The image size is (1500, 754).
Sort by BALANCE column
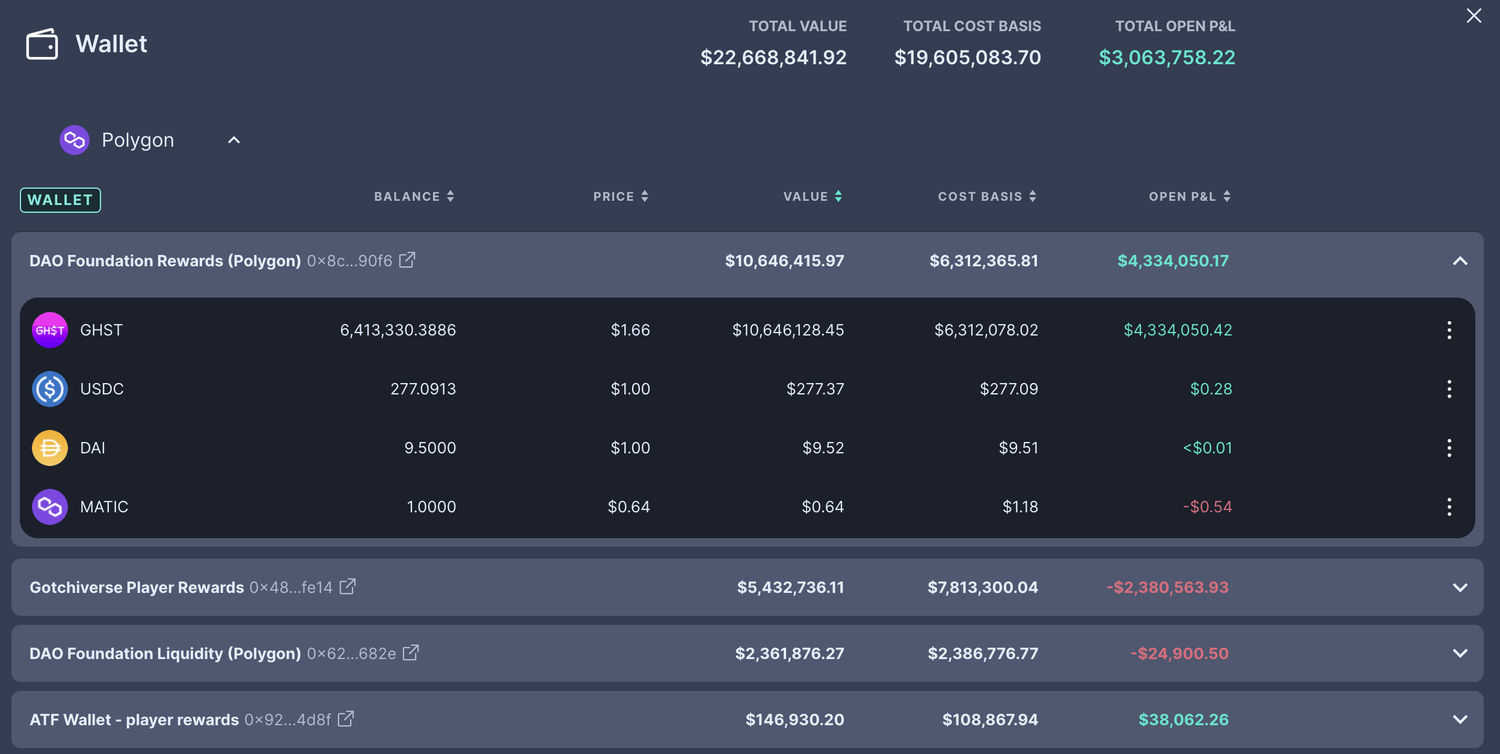click(414, 196)
